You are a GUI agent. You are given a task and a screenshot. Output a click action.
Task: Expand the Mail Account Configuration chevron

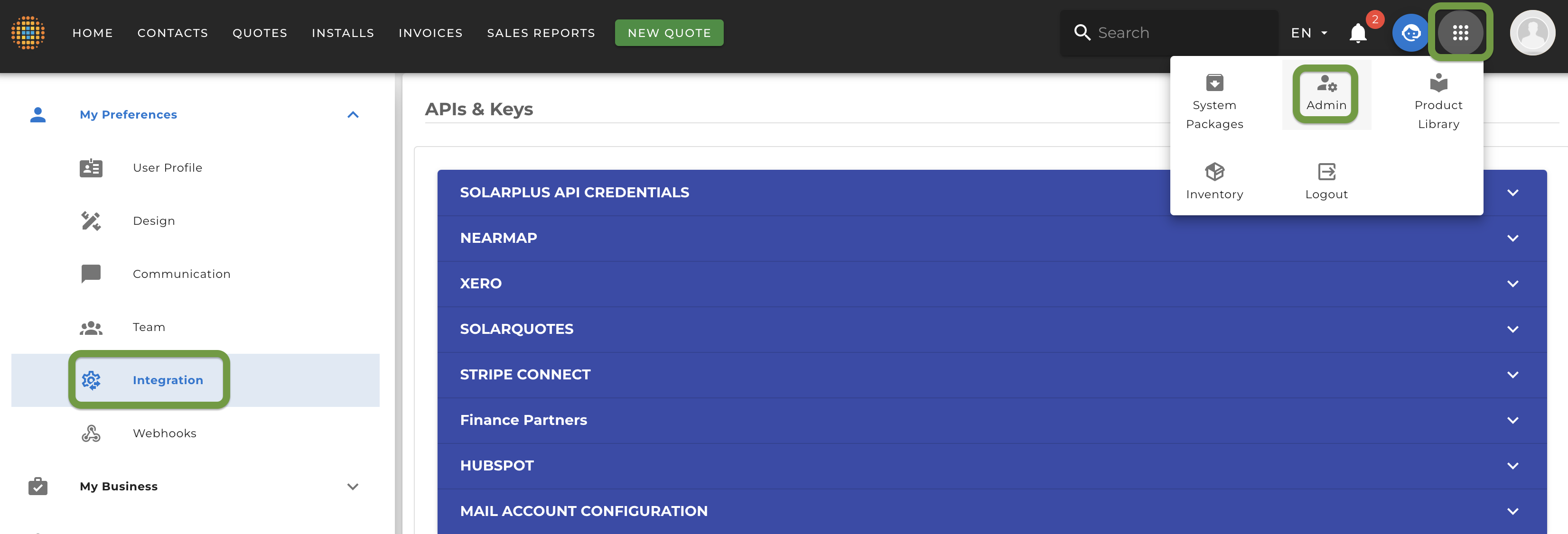point(1512,512)
